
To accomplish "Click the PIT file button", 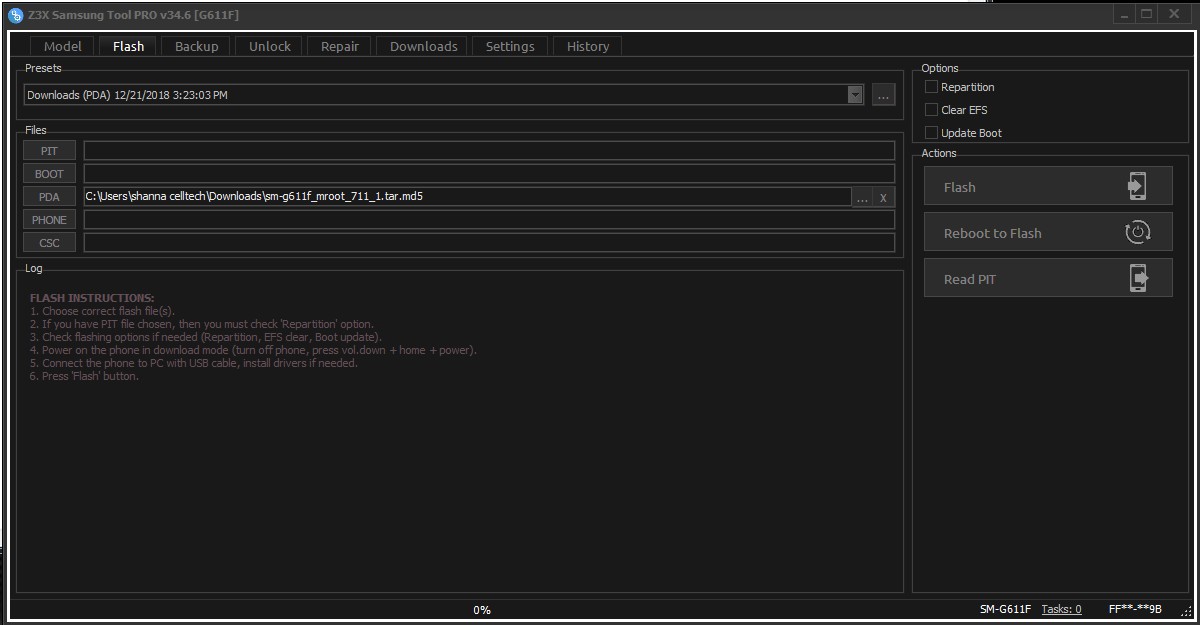I will click(x=49, y=151).
